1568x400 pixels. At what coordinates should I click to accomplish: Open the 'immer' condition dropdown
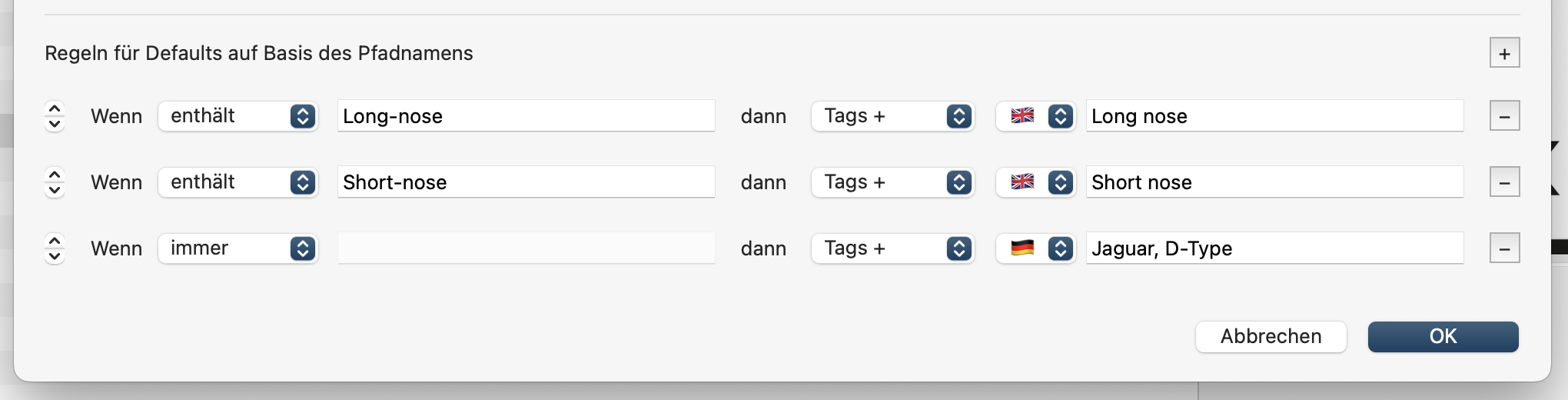(x=238, y=248)
